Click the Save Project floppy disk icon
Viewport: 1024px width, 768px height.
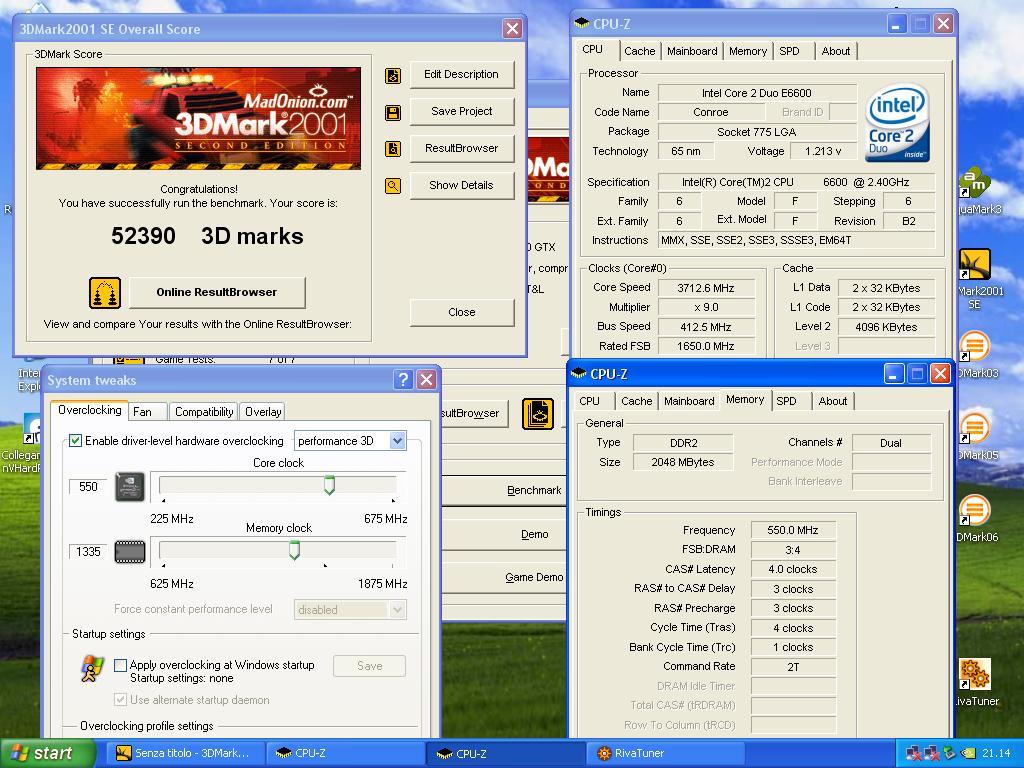tap(393, 113)
